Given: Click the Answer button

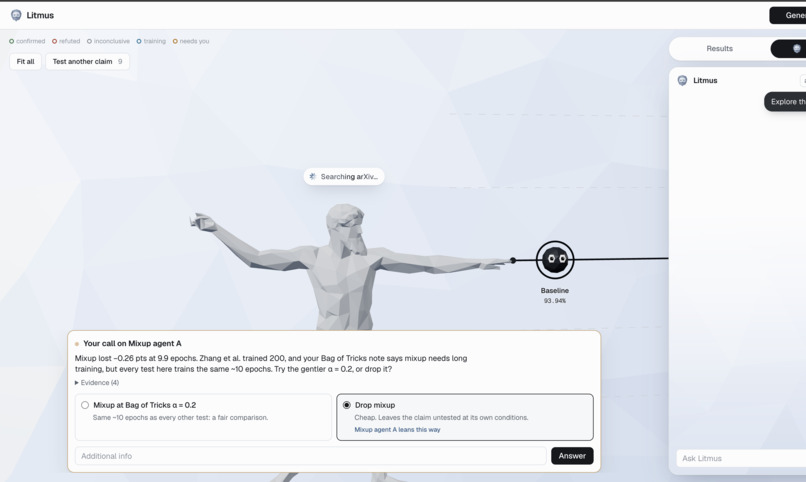Looking at the screenshot, I should pyautogui.click(x=572, y=456).
